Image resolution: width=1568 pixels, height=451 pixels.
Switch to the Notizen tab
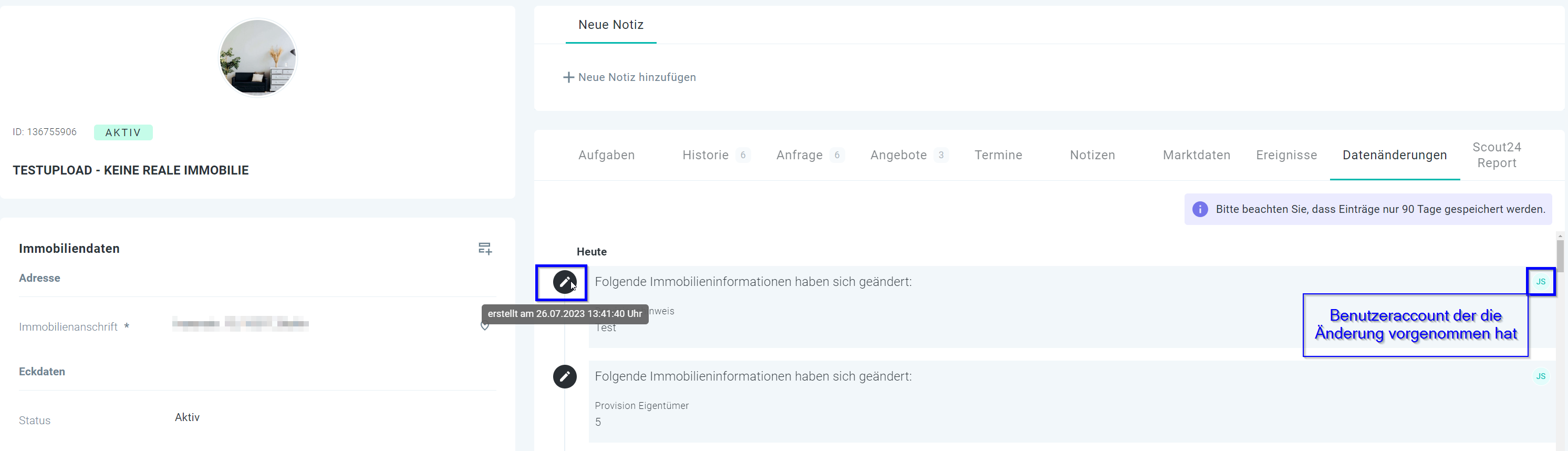[x=1092, y=156]
